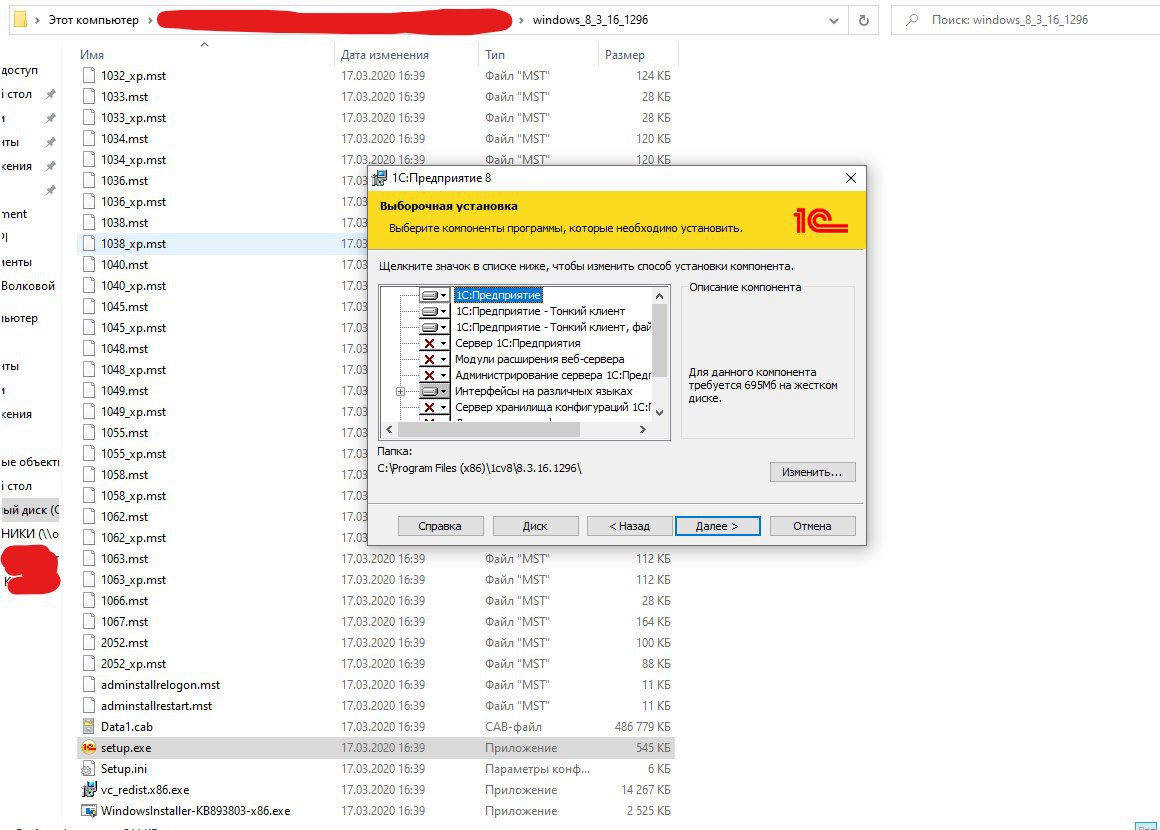Image resolution: width=1160 pixels, height=830 pixels.
Task: Click the file icon of 1045.mst
Action: point(89,306)
